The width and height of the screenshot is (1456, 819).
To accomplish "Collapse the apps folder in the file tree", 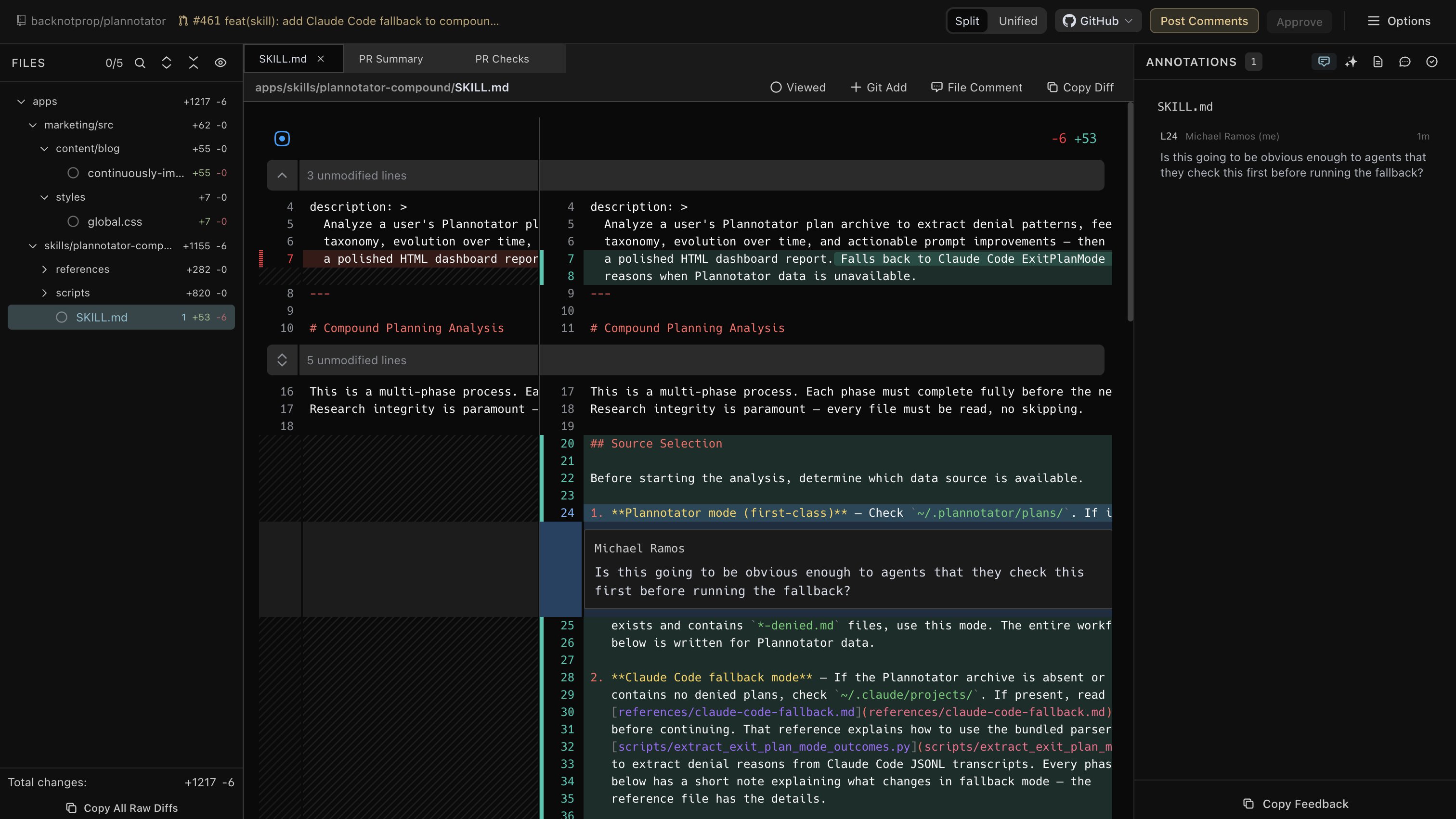I will (x=22, y=101).
